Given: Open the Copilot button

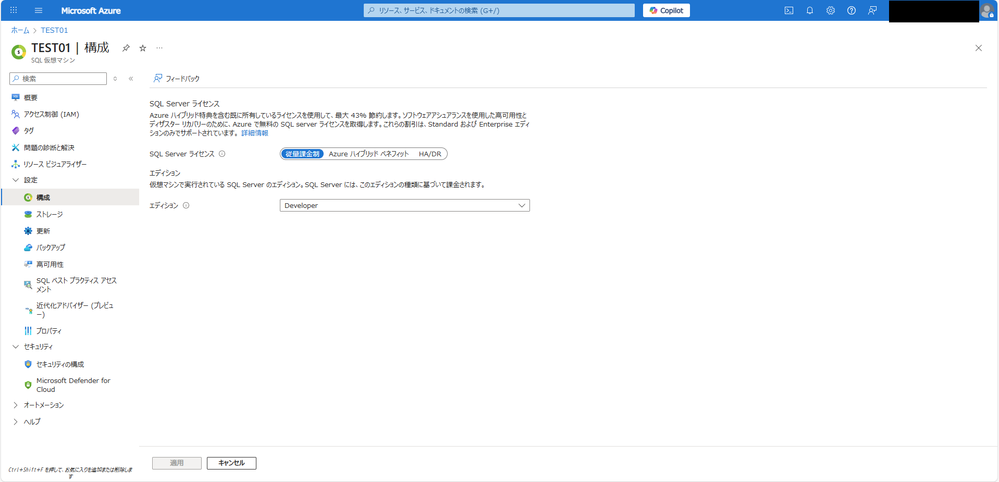Looking at the screenshot, I should [666, 10].
